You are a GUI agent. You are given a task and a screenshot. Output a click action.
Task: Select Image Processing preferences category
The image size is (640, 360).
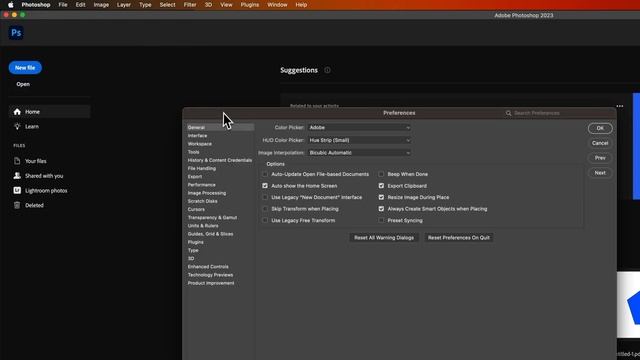point(207,193)
